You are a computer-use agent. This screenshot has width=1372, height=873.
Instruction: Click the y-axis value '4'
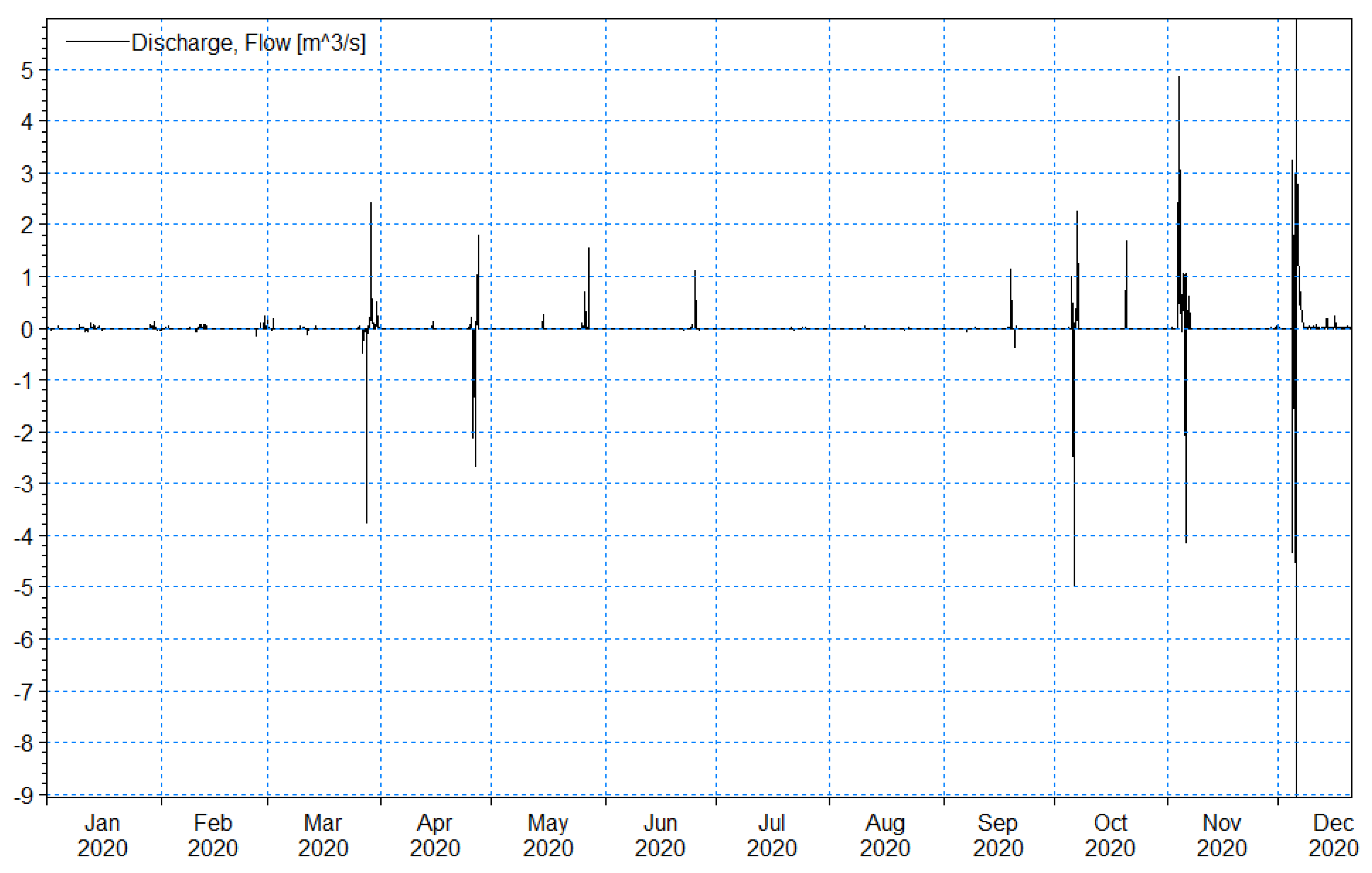point(27,121)
